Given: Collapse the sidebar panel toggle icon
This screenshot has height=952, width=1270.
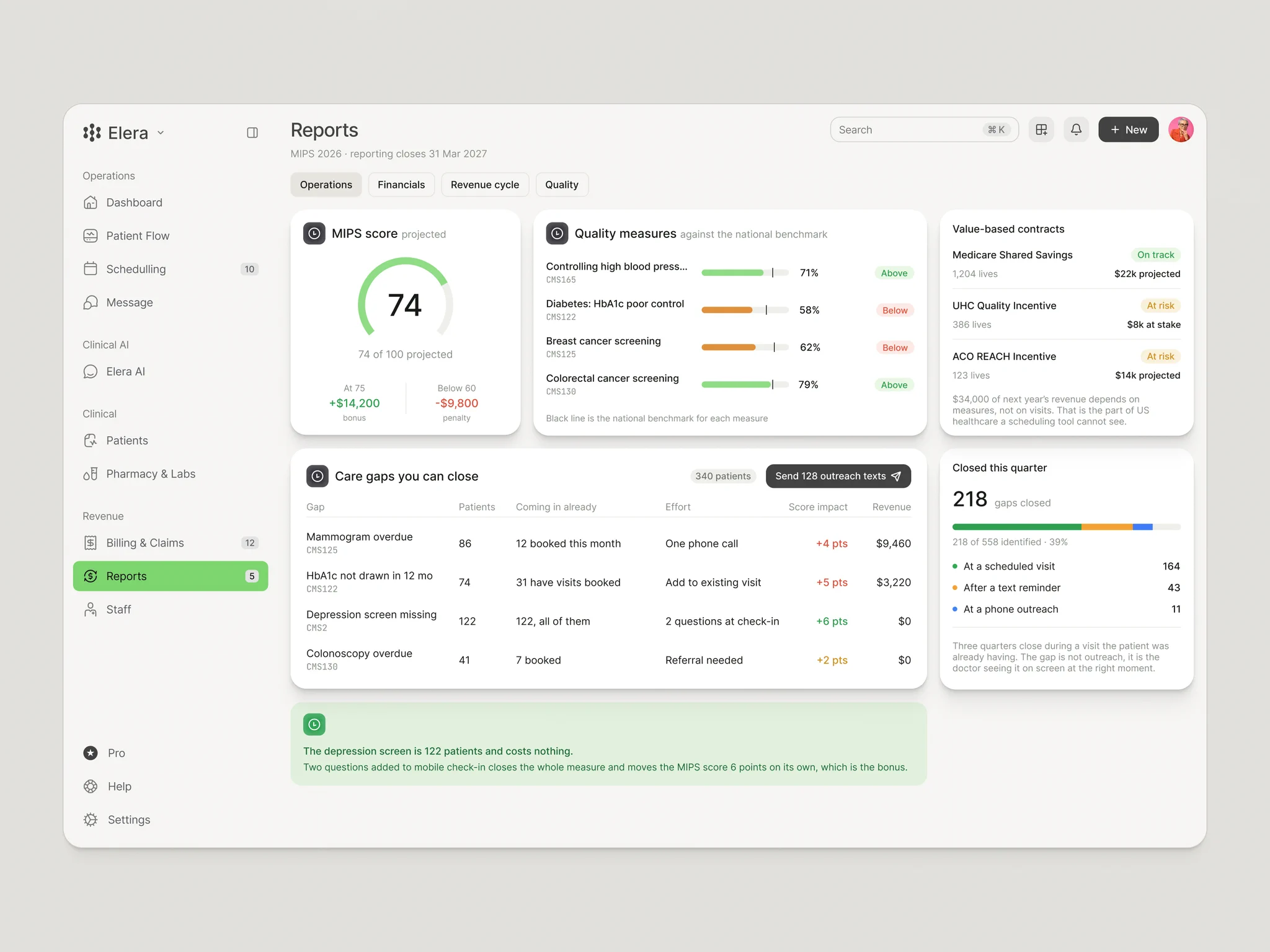Looking at the screenshot, I should [x=252, y=133].
